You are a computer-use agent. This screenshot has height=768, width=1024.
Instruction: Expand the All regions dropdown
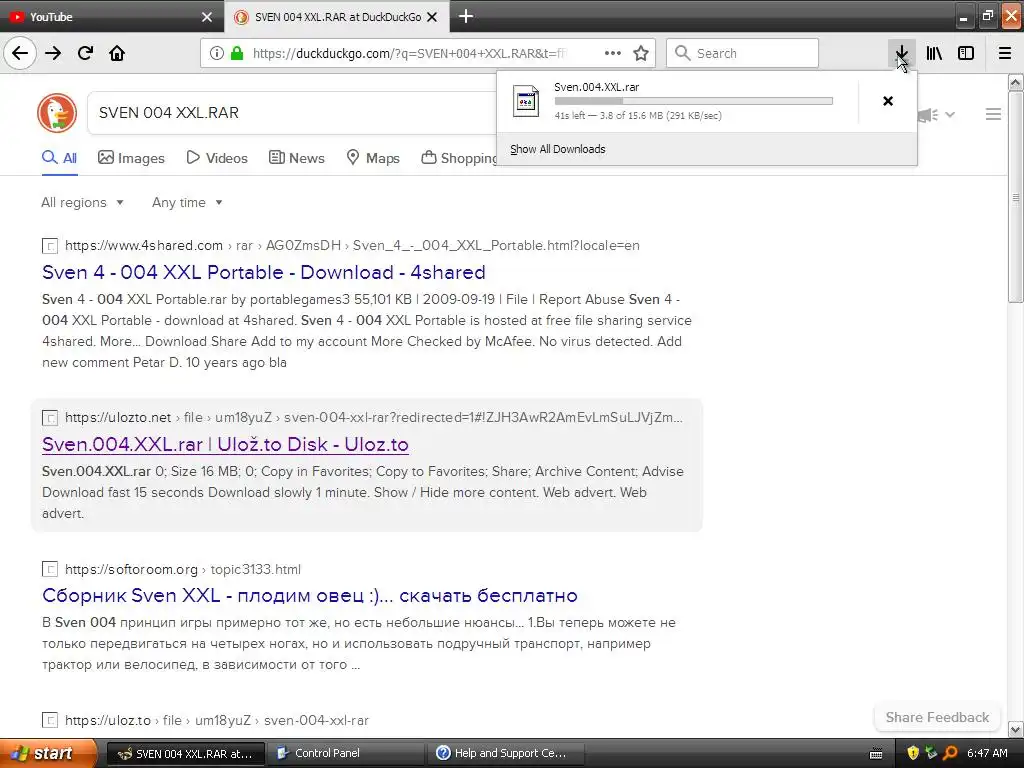point(82,202)
